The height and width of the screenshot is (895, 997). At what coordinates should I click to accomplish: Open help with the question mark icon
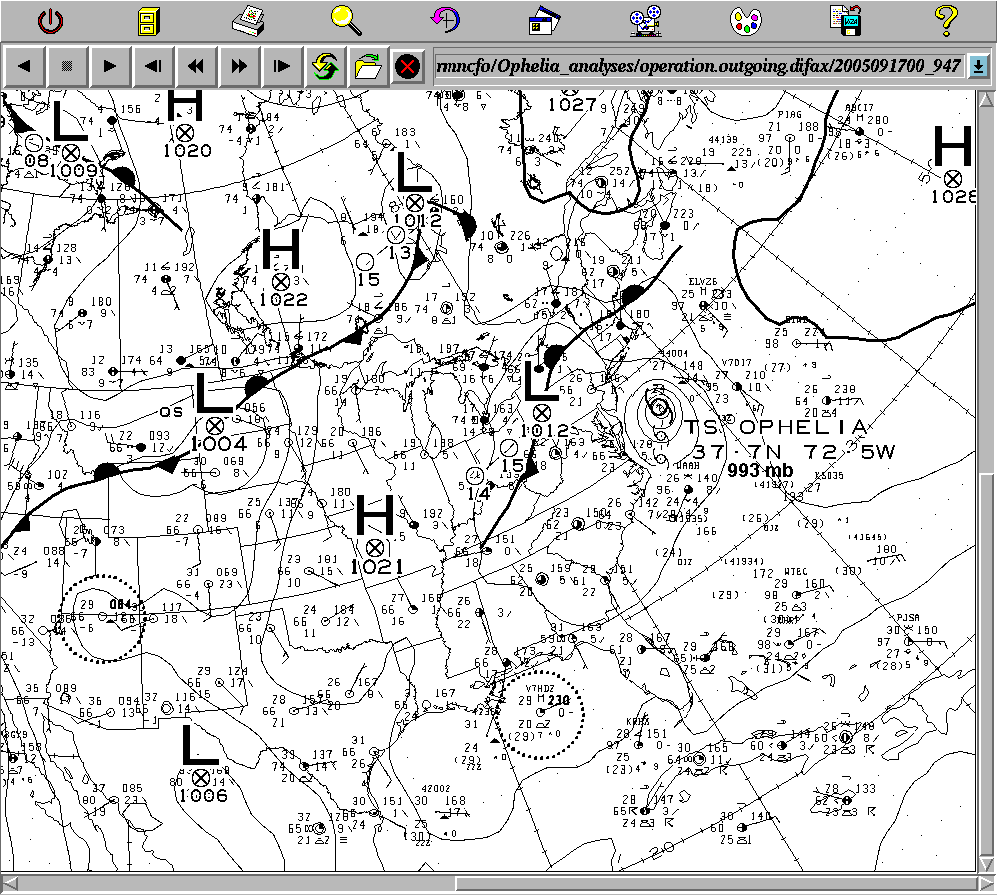[945, 19]
